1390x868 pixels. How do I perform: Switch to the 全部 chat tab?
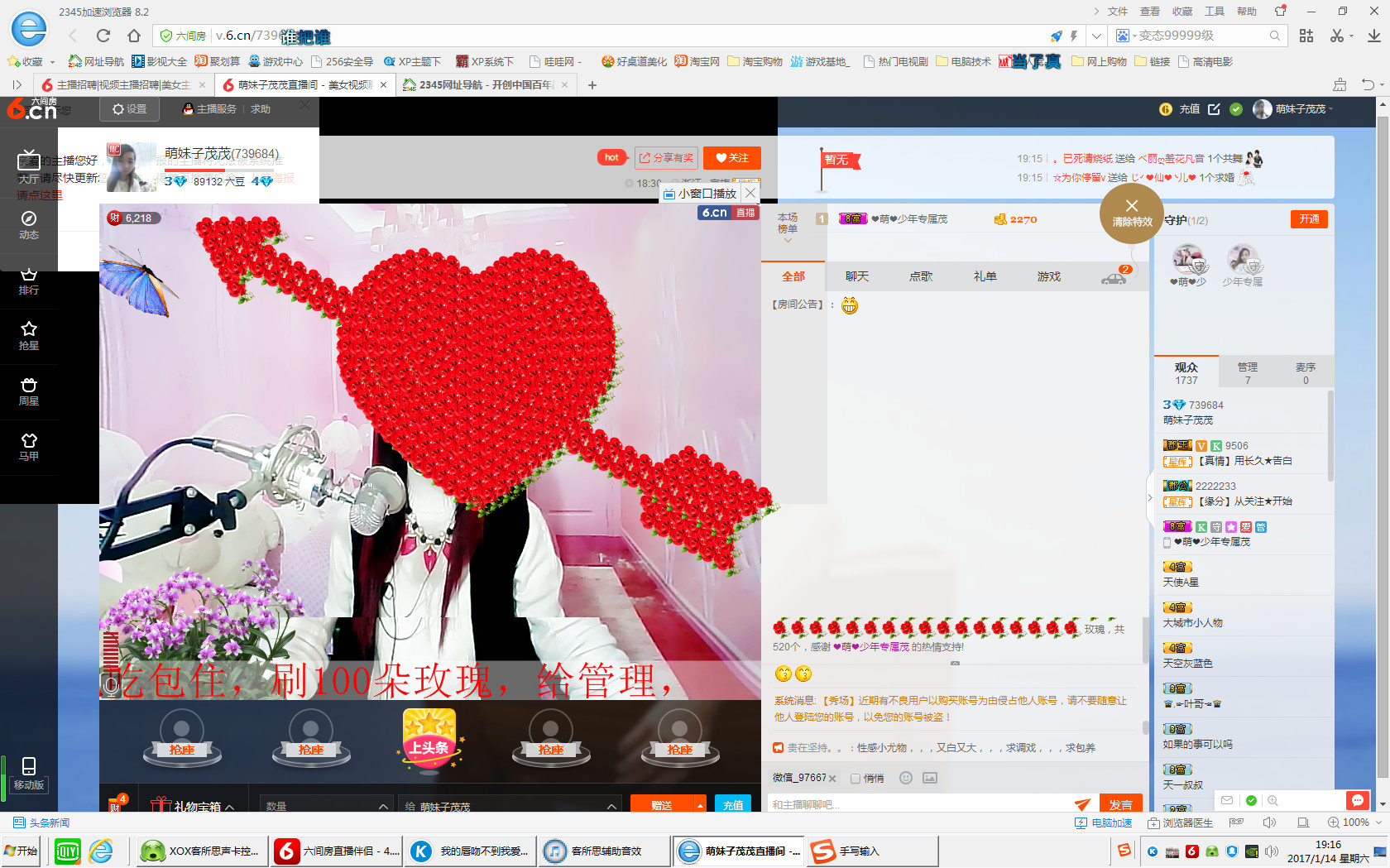793,276
